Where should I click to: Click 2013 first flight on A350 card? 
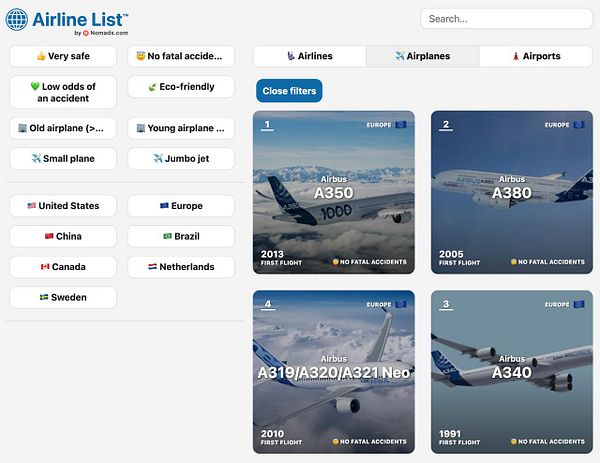tap(281, 258)
